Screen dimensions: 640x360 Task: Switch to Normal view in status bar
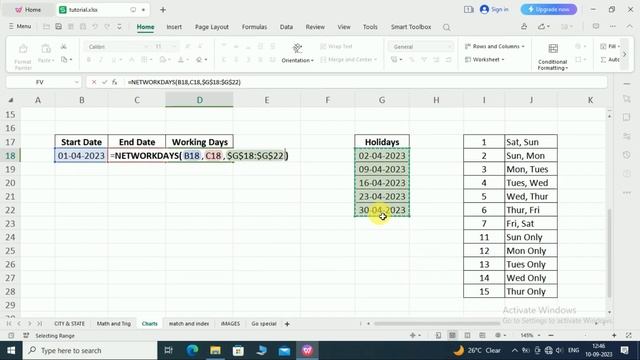coord(452,335)
